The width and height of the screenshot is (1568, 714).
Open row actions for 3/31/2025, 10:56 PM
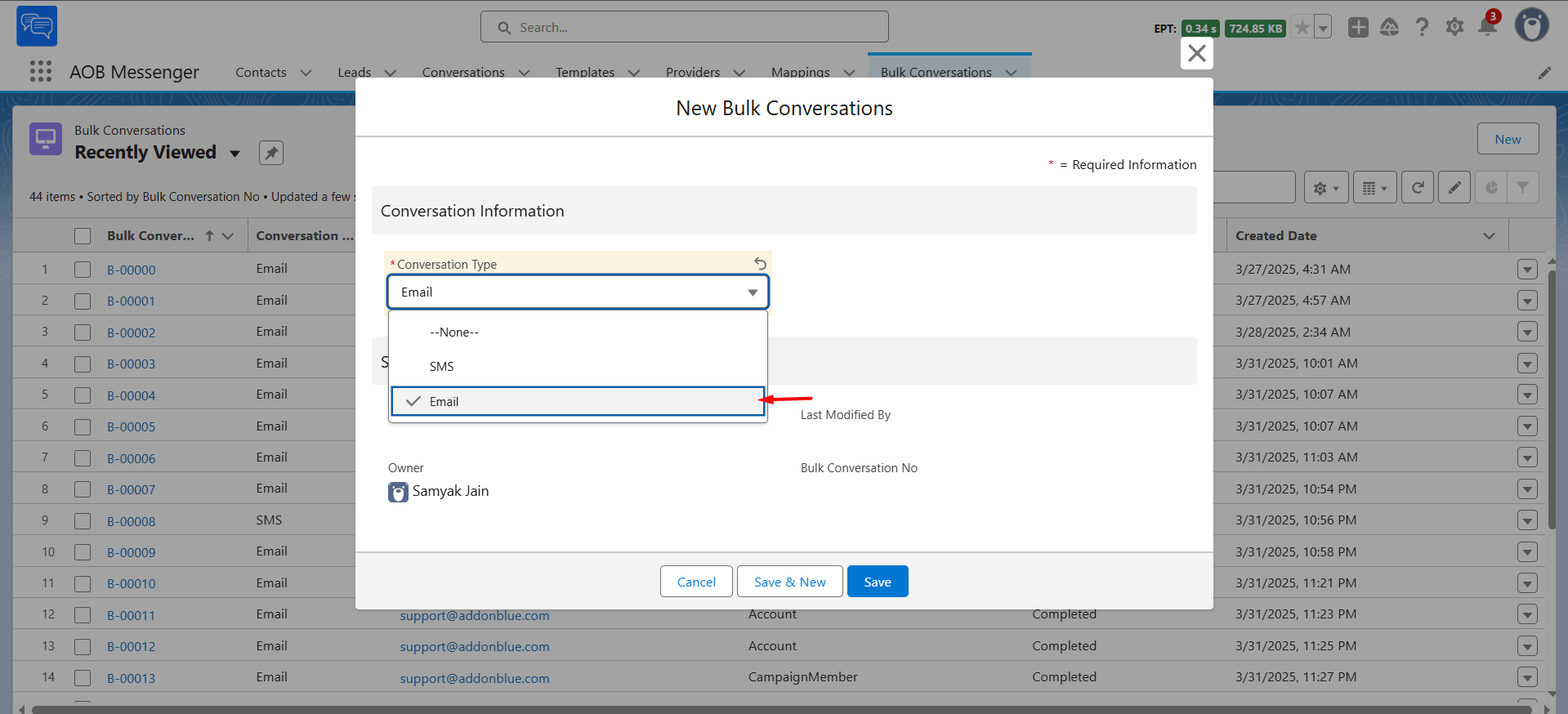(x=1527, y=520)
